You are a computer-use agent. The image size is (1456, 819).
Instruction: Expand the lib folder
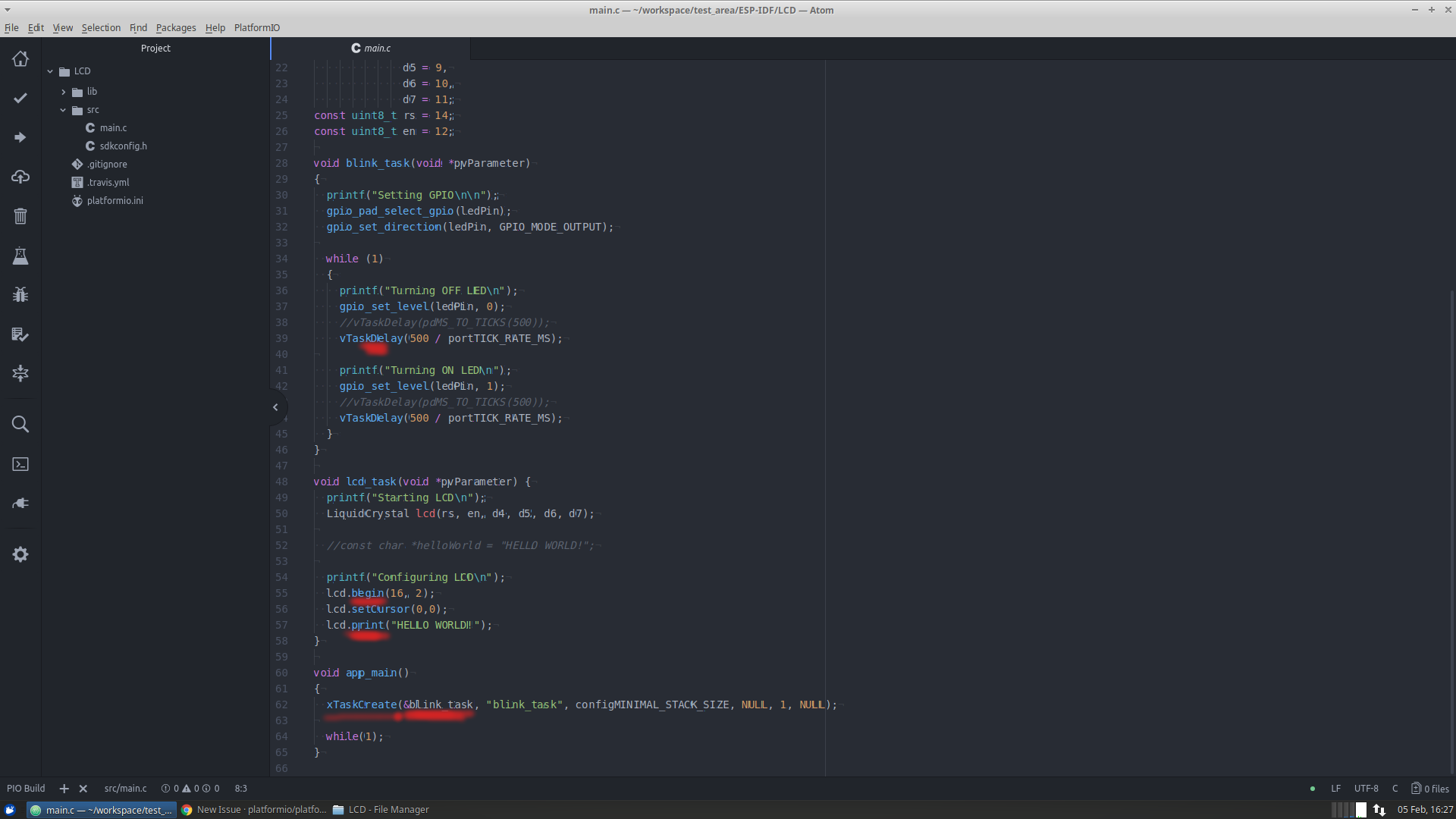click(64, 91)
